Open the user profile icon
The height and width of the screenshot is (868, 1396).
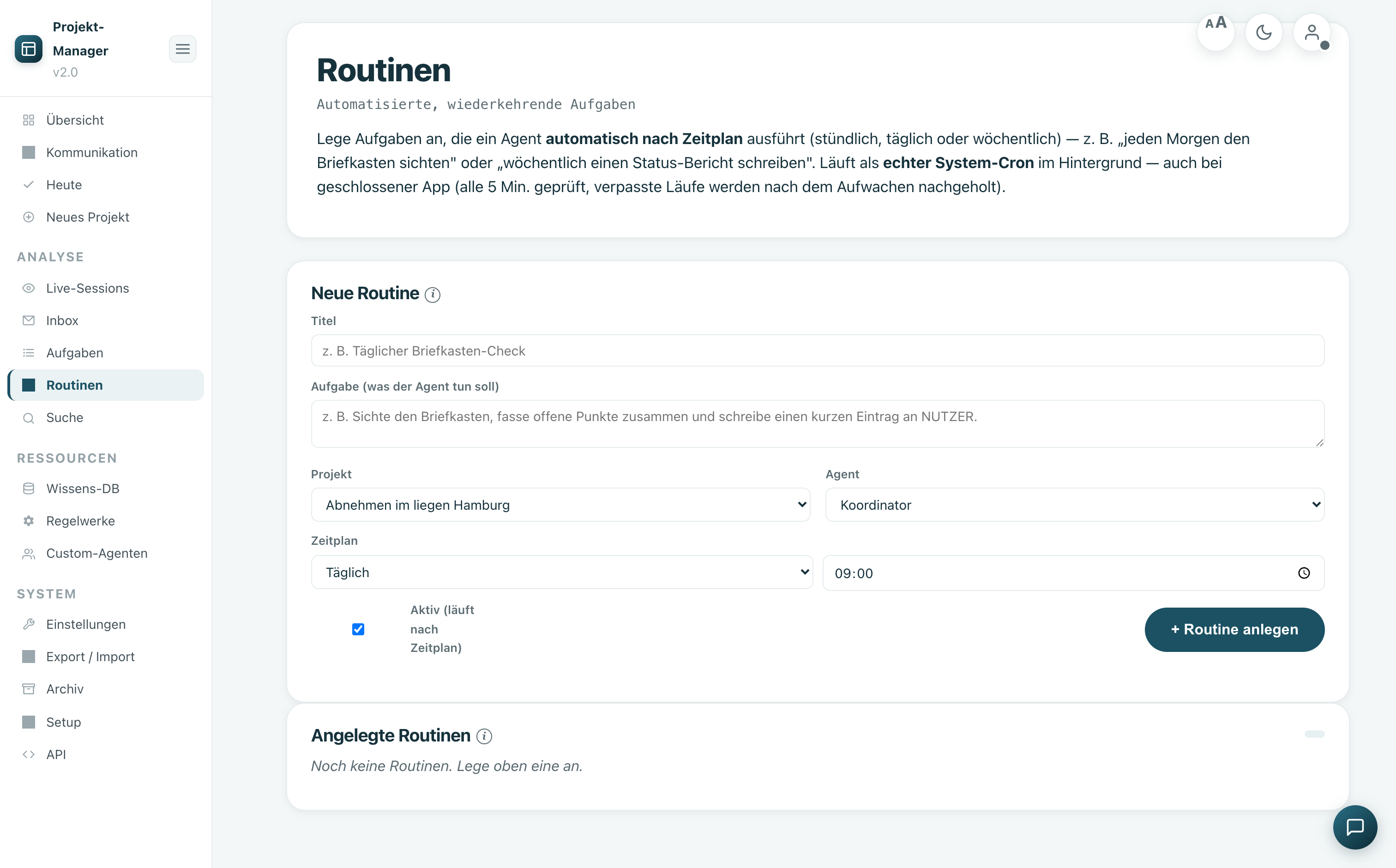[1312, 32]
